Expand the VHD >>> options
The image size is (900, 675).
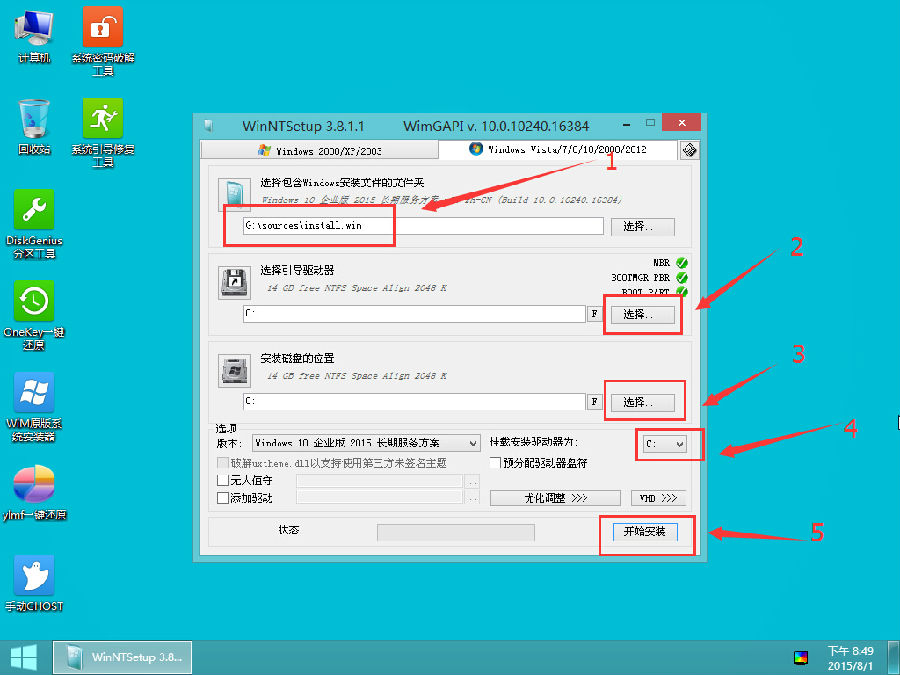(x=658, y=497)
